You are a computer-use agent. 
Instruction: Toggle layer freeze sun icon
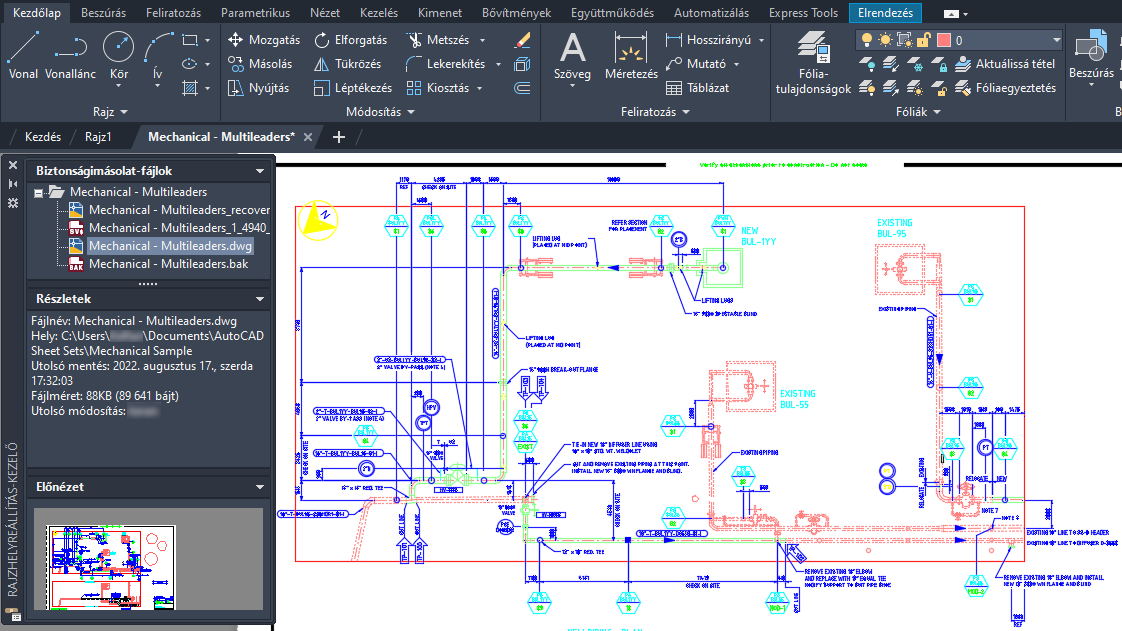tap(885, 40)
